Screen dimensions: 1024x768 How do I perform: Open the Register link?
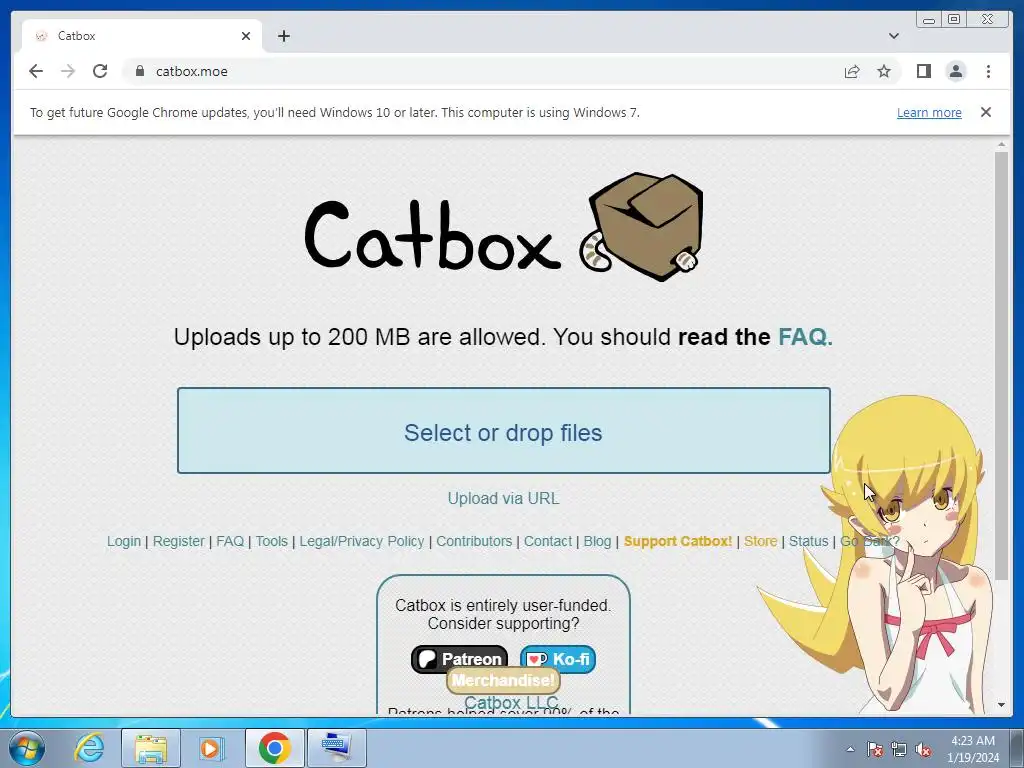coord(178,541)
